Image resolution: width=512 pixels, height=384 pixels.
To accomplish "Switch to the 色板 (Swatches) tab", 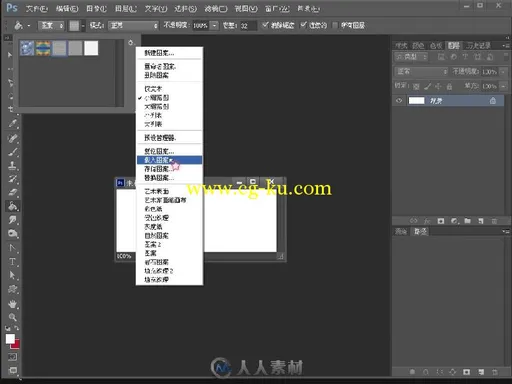I will (x=436, y=46).
